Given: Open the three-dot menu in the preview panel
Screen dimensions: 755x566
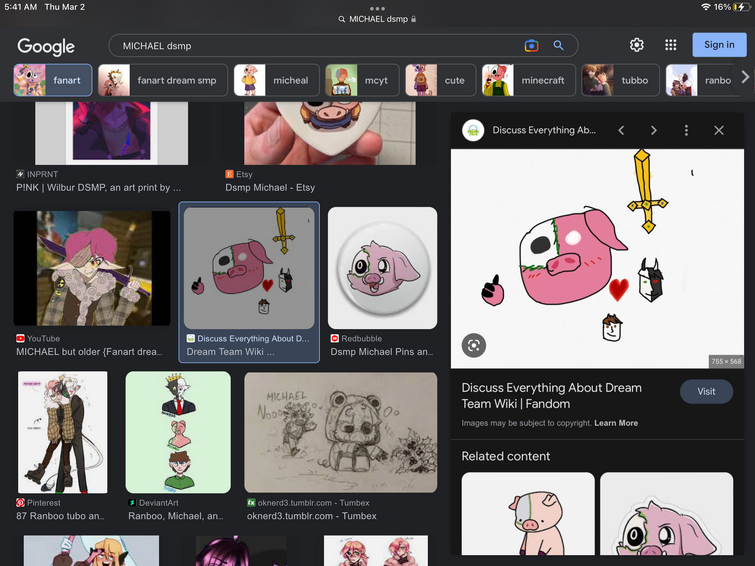Looking at the screenshot, I should [686, 130].
